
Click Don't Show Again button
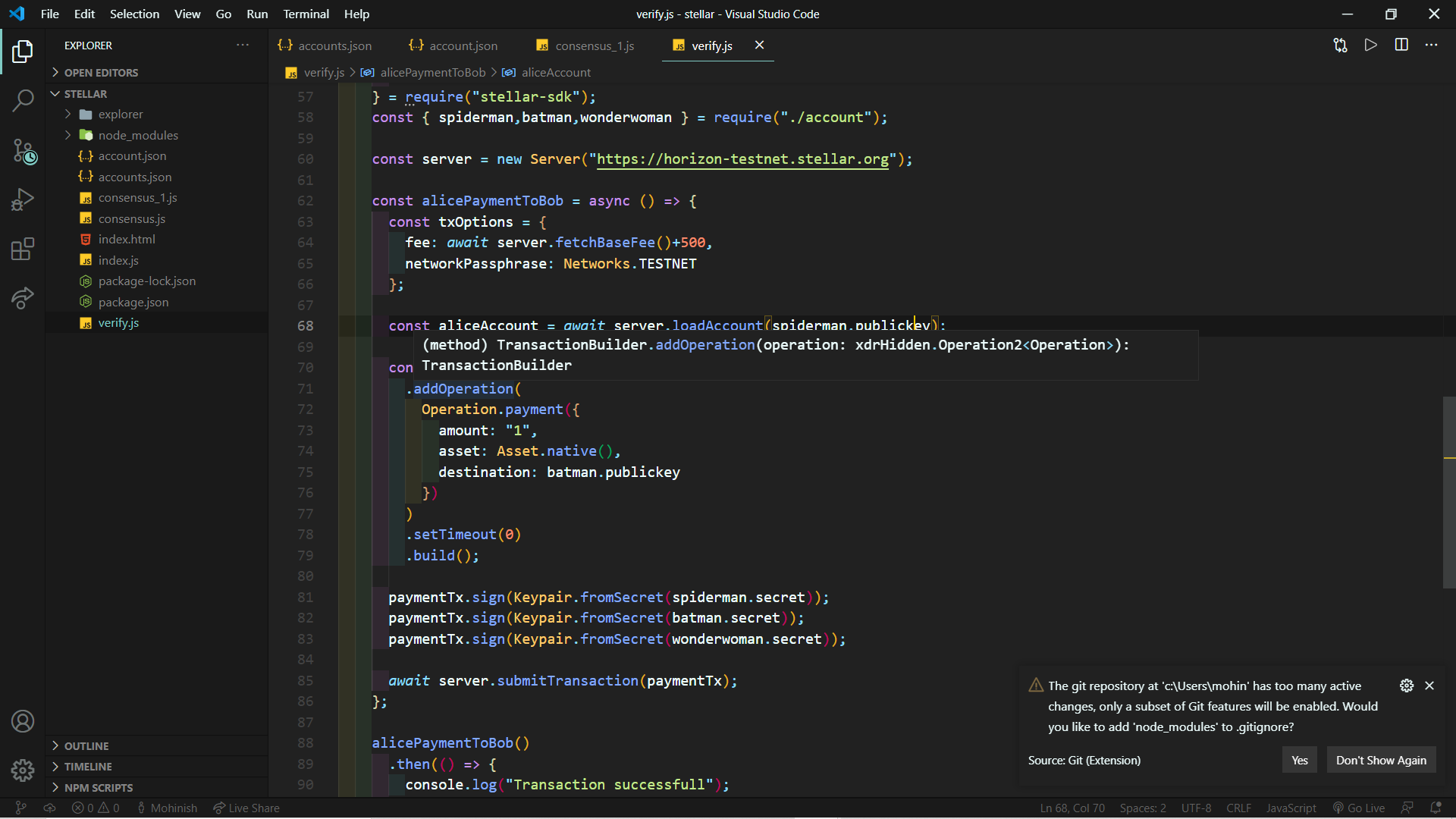(x=1380, y=761)
